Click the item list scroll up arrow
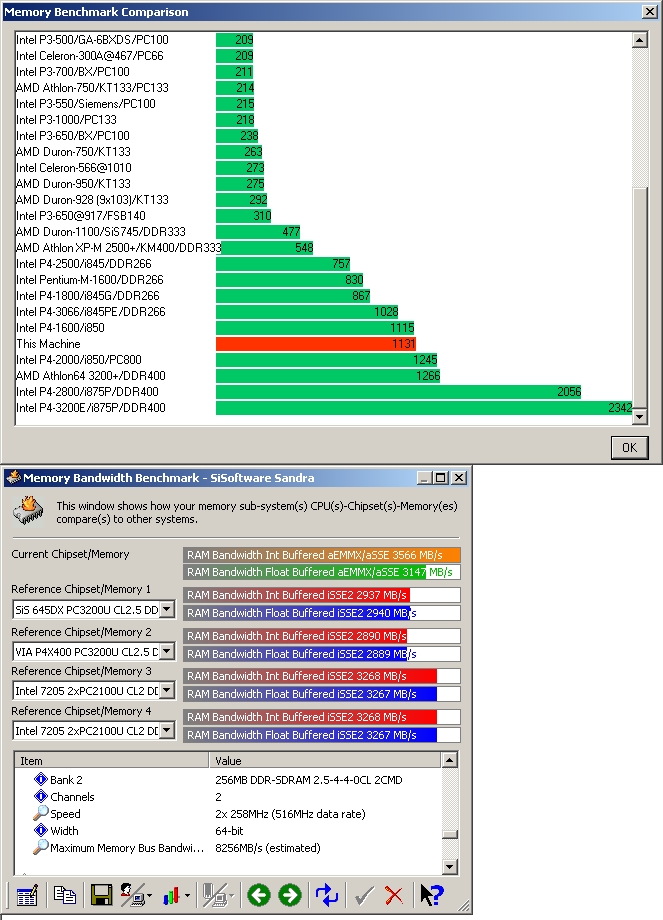 tap(449, 760)
